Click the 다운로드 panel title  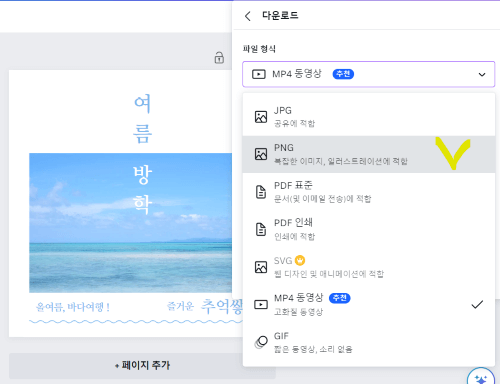click(x=280, y=15)
